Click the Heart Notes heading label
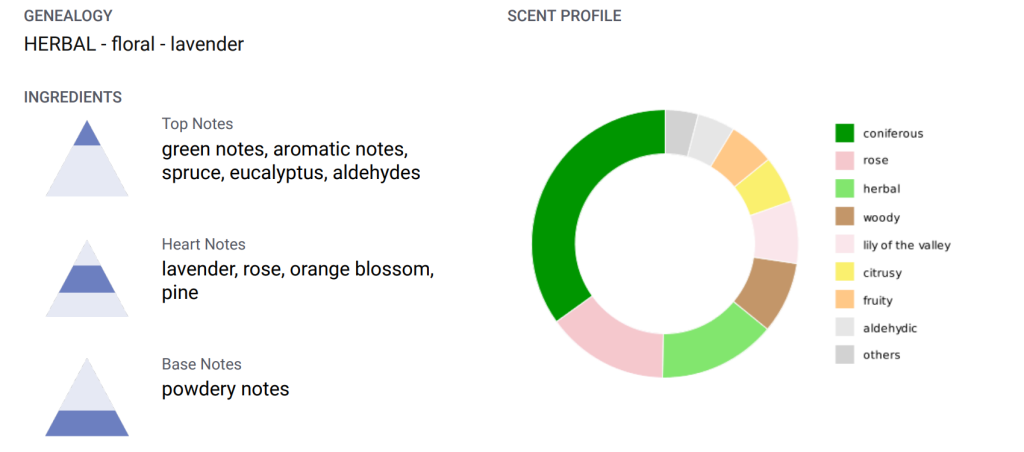This screenshot has height=452, width=1024. point(203,244)
